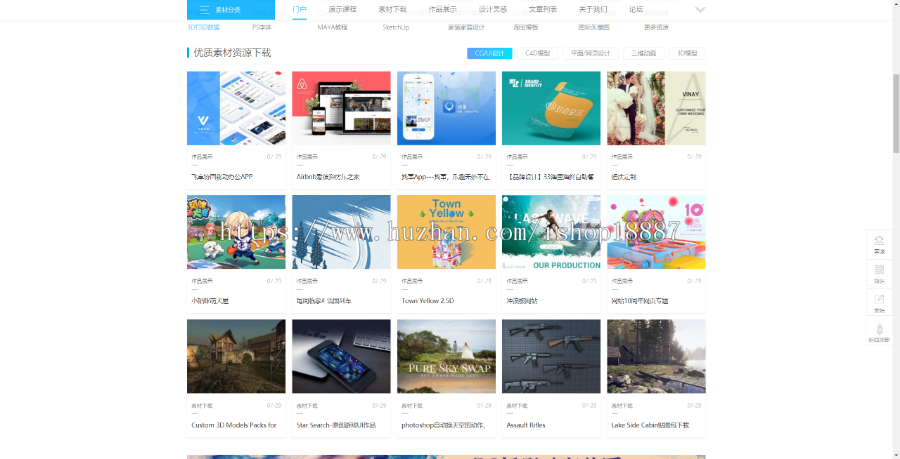Open the Assault Rifles thumbnail
The height and width of the screenshot is (459, 900).
tap(551, 356)
